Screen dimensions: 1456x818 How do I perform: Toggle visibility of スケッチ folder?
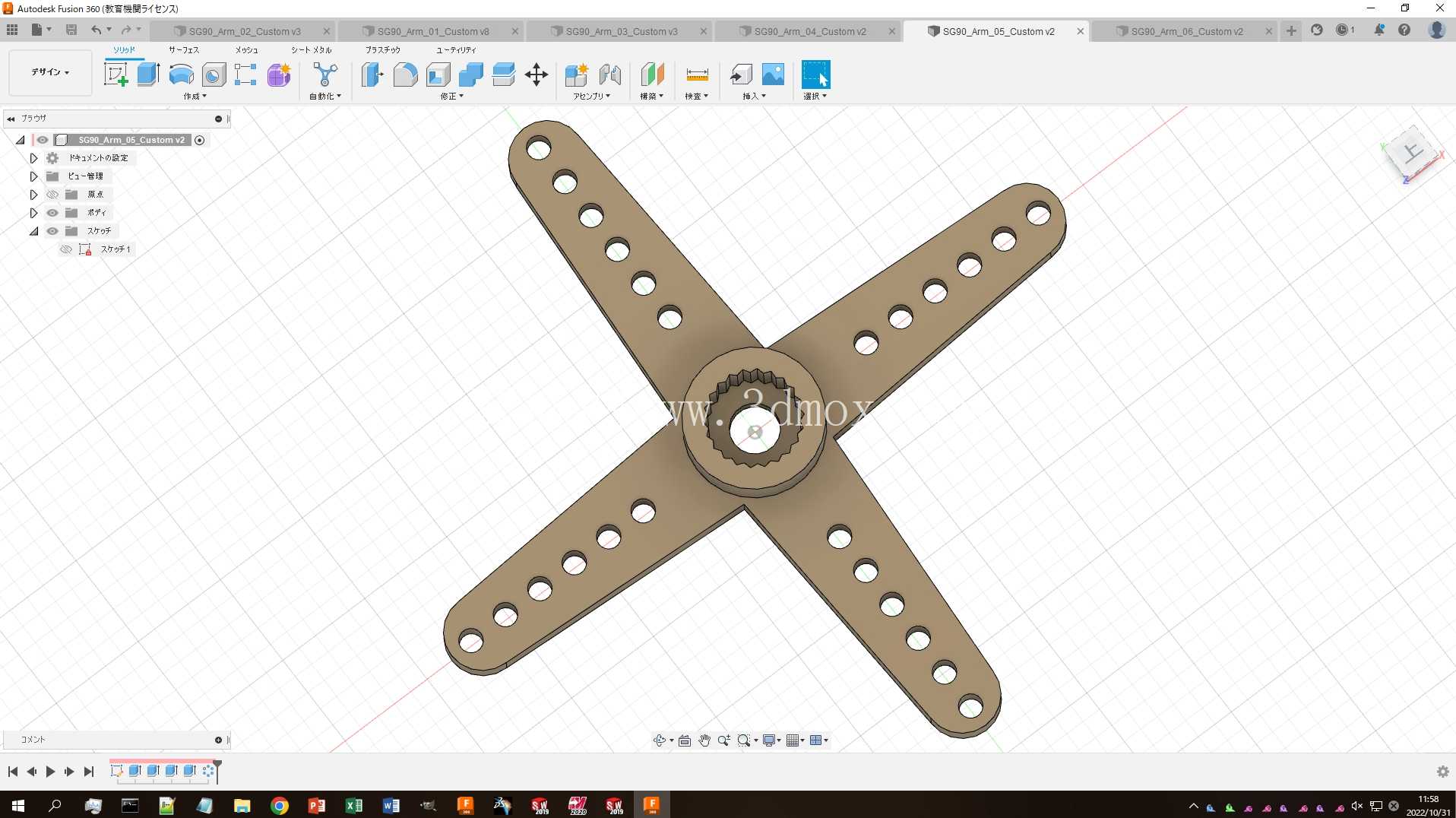(x=52, y=231)
